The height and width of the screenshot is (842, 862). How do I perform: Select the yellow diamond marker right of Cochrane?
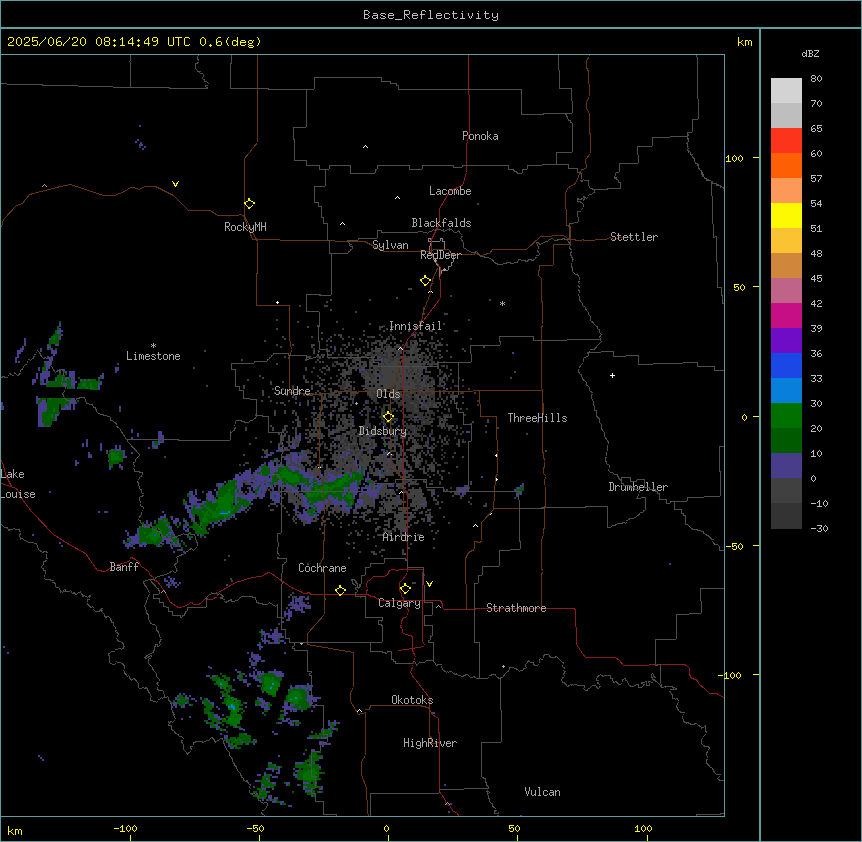coord(340,590)
